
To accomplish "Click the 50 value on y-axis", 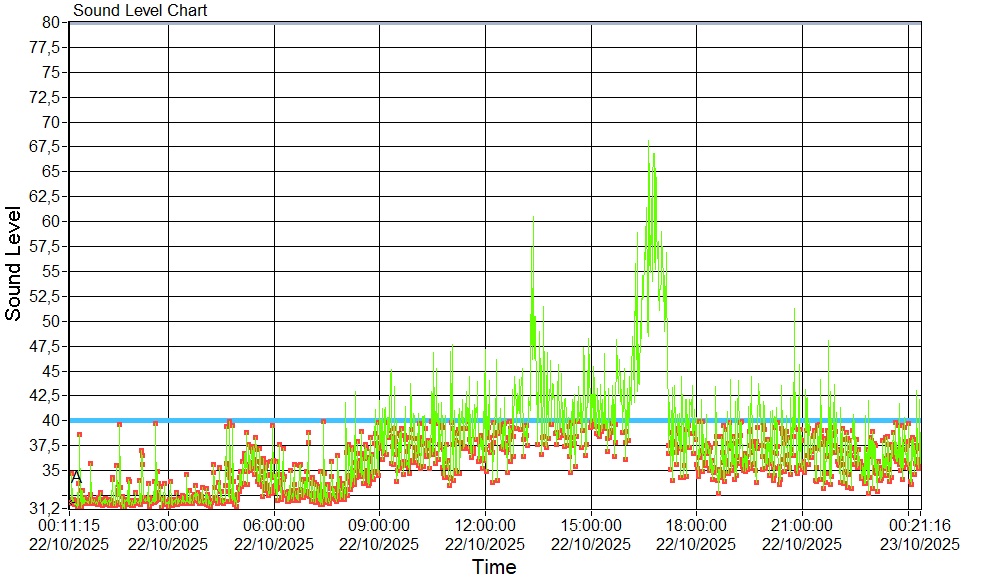I will click(51, 321).
